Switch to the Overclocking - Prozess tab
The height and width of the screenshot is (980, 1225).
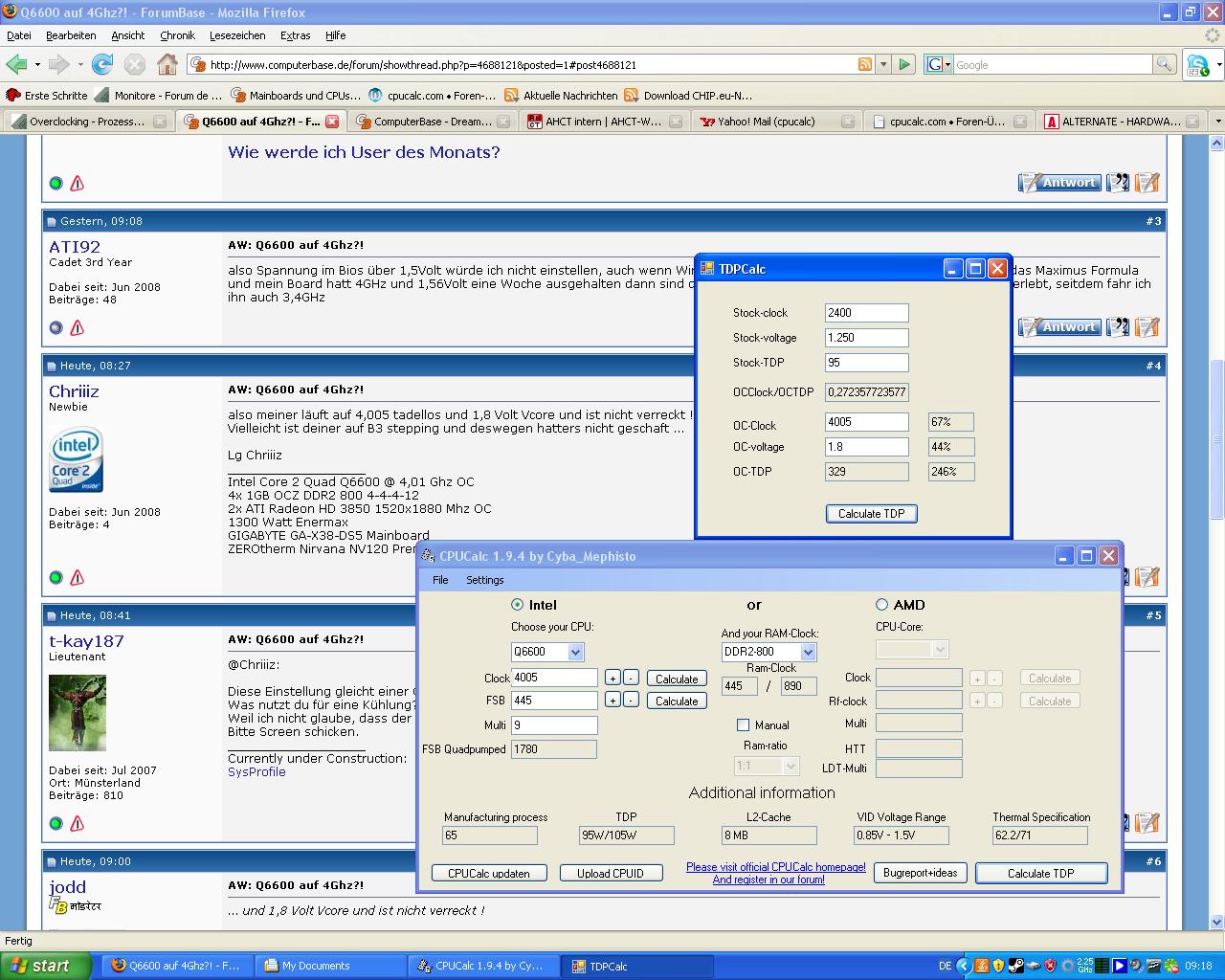(88, 122)
